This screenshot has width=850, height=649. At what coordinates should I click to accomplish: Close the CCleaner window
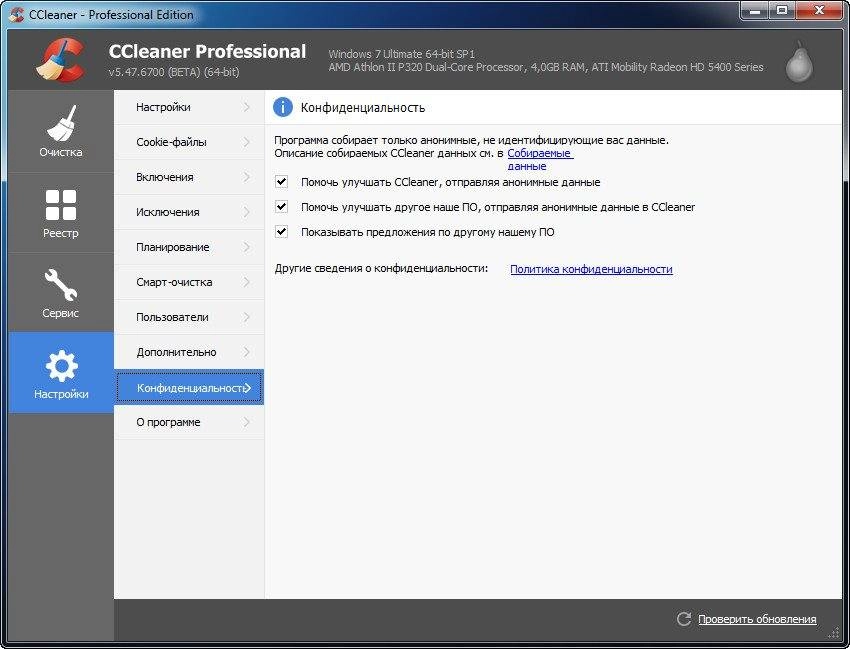[x=819, y=10]
